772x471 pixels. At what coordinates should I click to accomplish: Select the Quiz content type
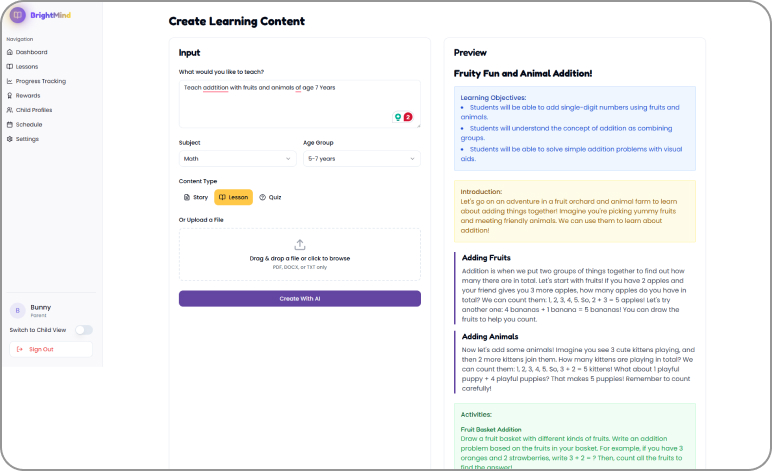click(x=270, y=197)
